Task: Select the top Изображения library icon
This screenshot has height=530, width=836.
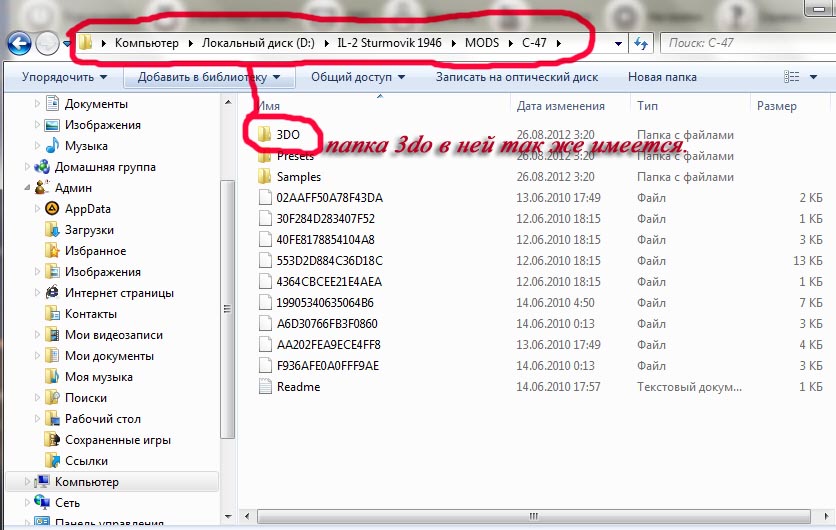Action: click(x=52, y=125)
